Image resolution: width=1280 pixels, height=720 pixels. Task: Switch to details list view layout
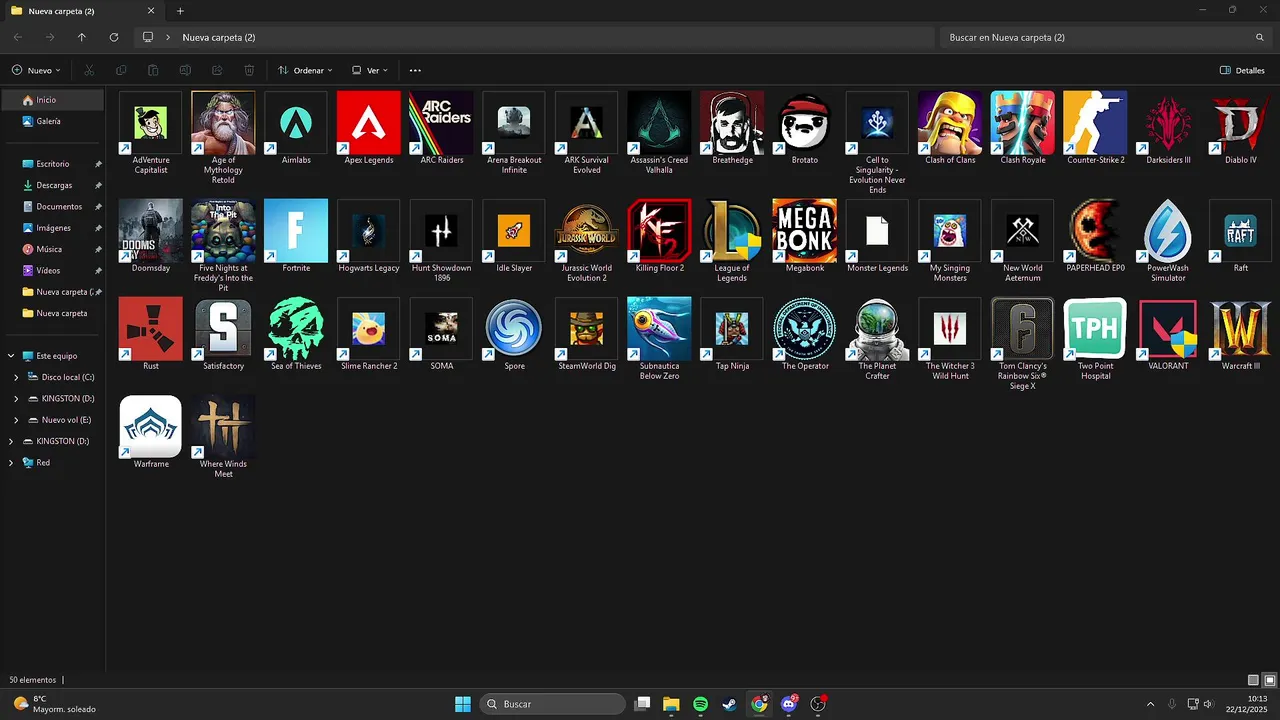coord(1253,680)
